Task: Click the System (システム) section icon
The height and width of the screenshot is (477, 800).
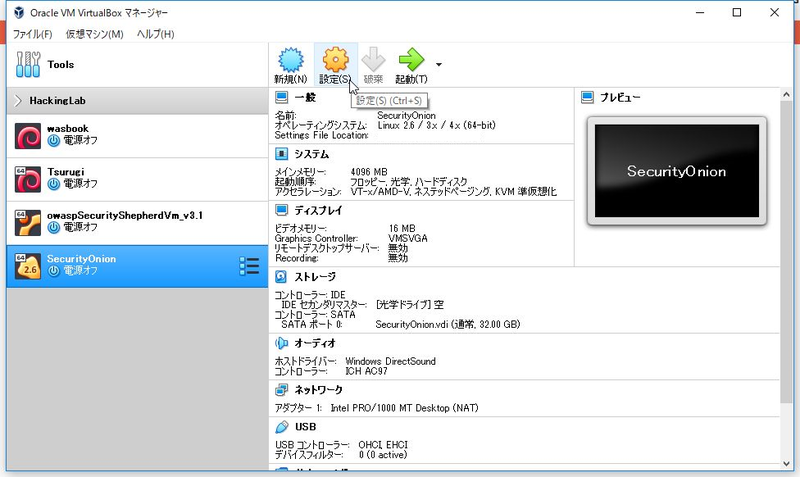Action: [x=282, y=154]
